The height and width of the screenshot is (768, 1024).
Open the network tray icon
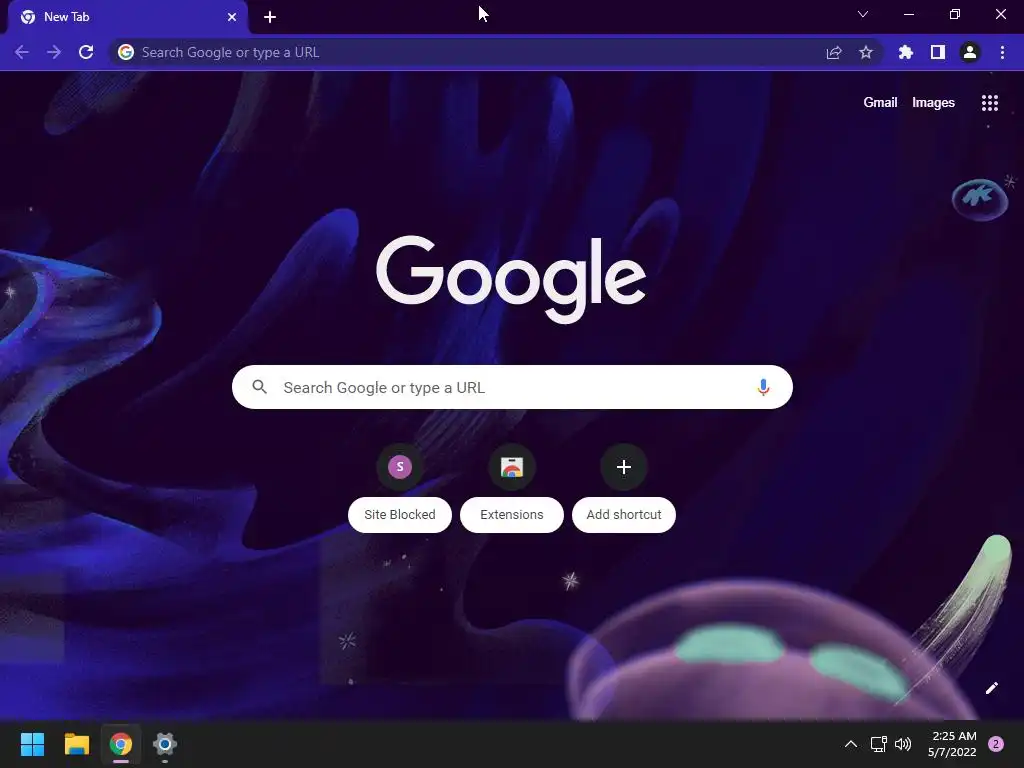coord(878,744)
